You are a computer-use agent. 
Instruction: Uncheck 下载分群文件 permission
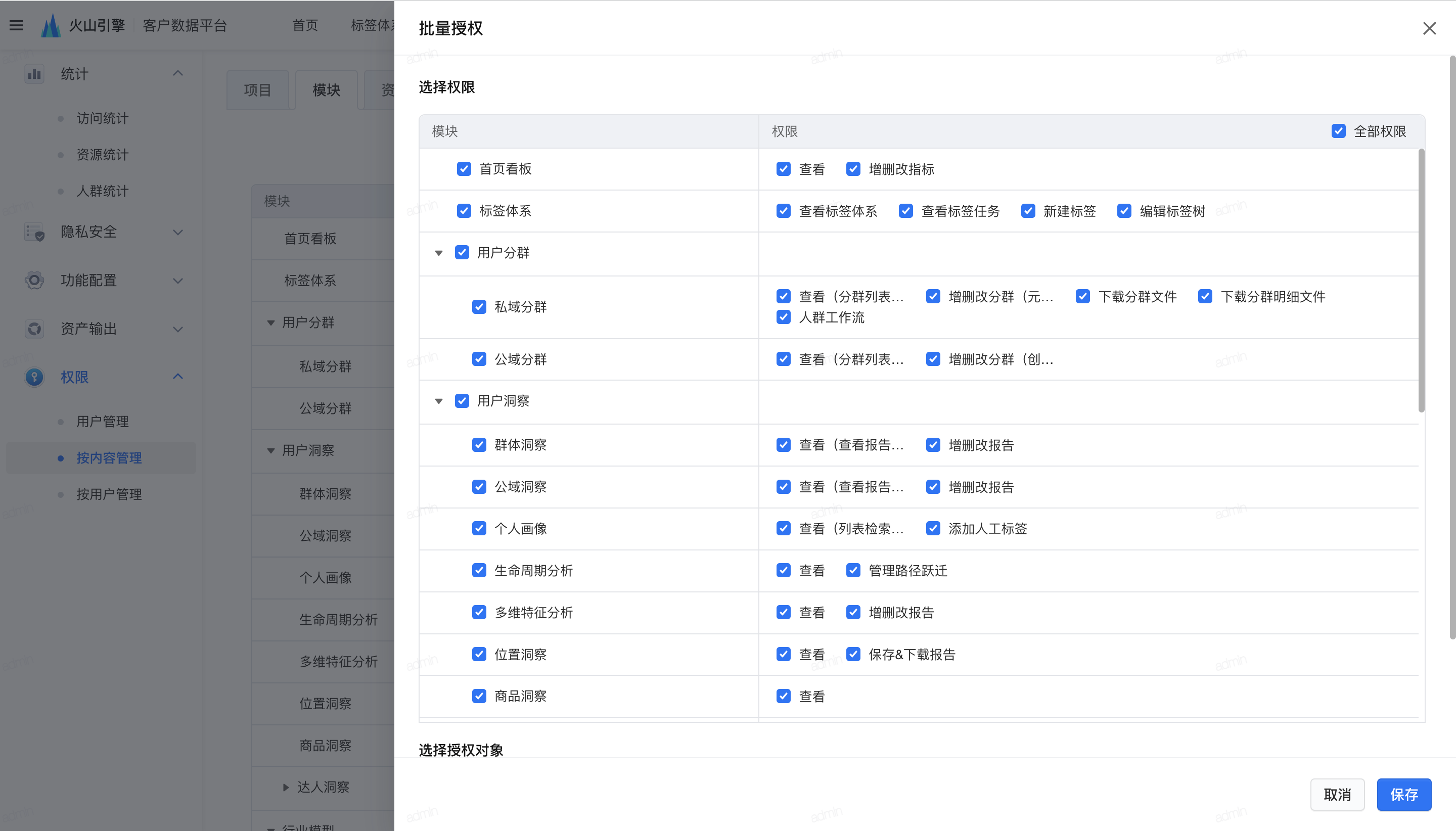1083,296
